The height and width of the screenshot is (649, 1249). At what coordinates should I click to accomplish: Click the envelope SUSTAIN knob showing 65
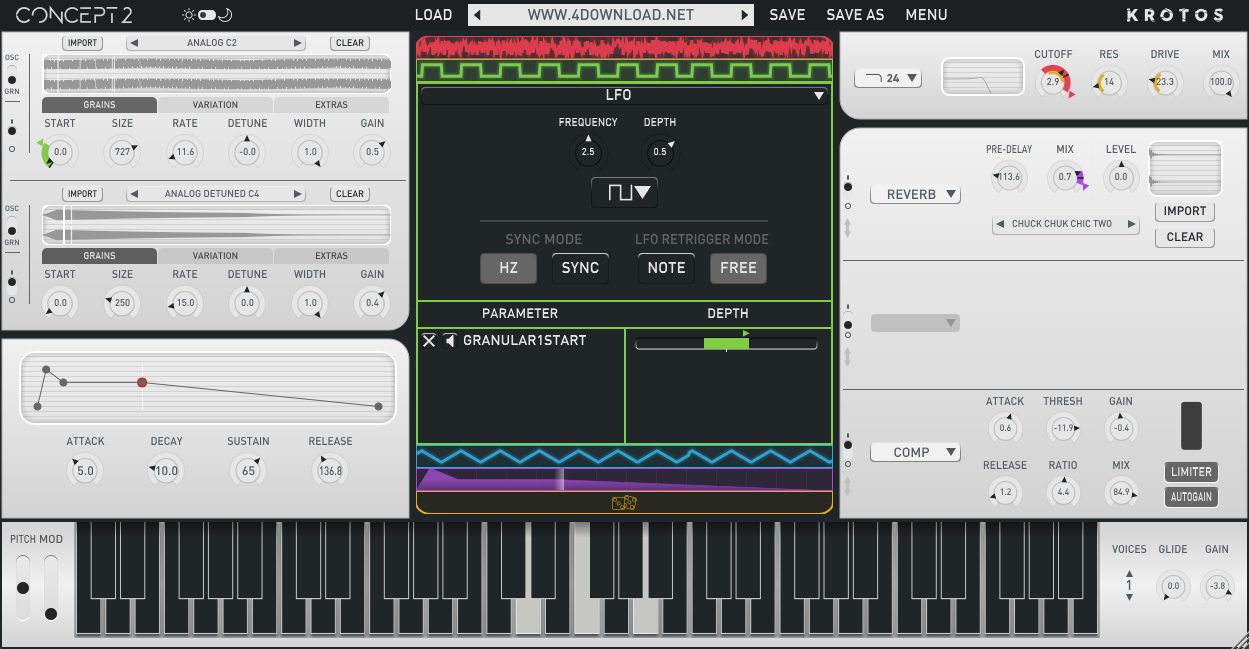click(x=248, y=470)
